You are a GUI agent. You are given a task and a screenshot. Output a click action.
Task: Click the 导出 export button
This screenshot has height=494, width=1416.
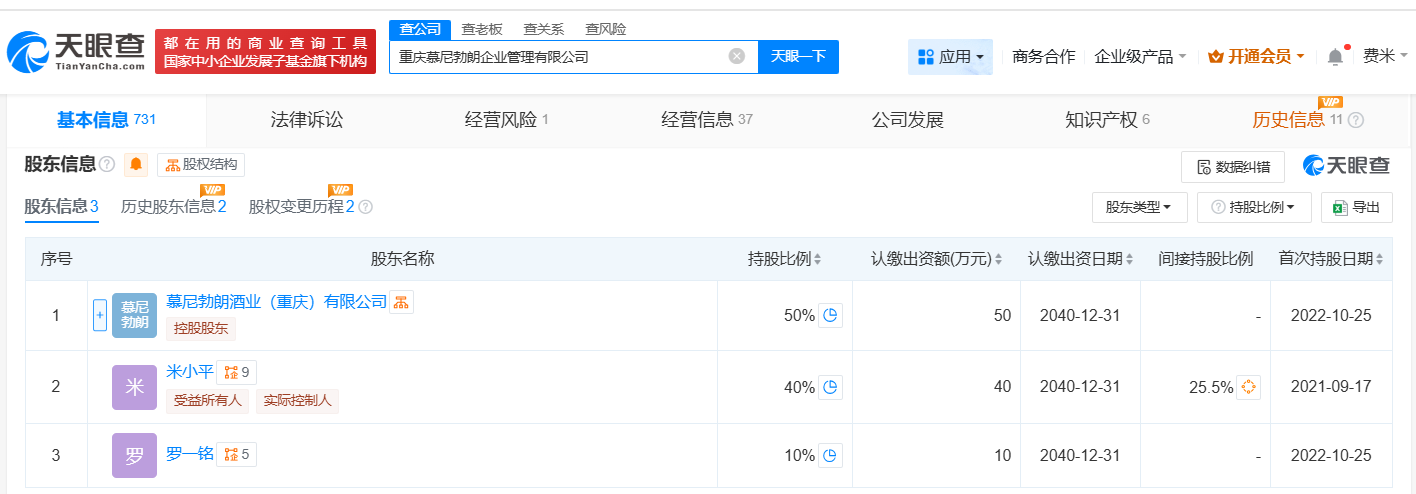click(1356, 207)
